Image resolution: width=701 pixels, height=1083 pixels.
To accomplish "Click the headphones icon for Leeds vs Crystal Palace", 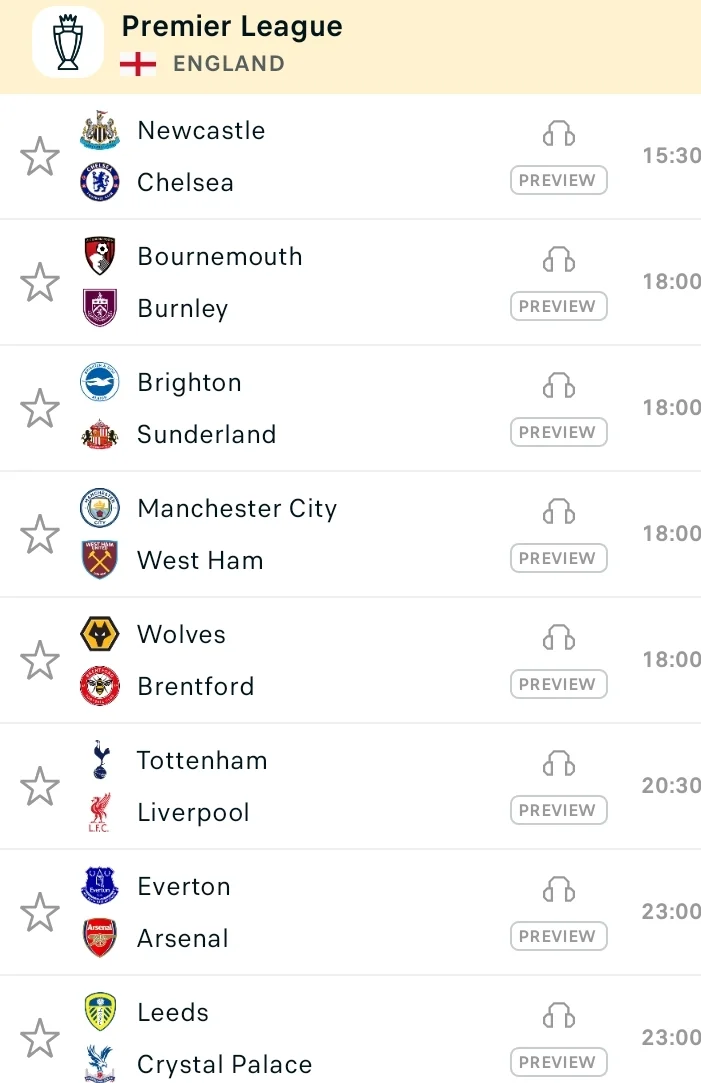I will (559, 1016).
